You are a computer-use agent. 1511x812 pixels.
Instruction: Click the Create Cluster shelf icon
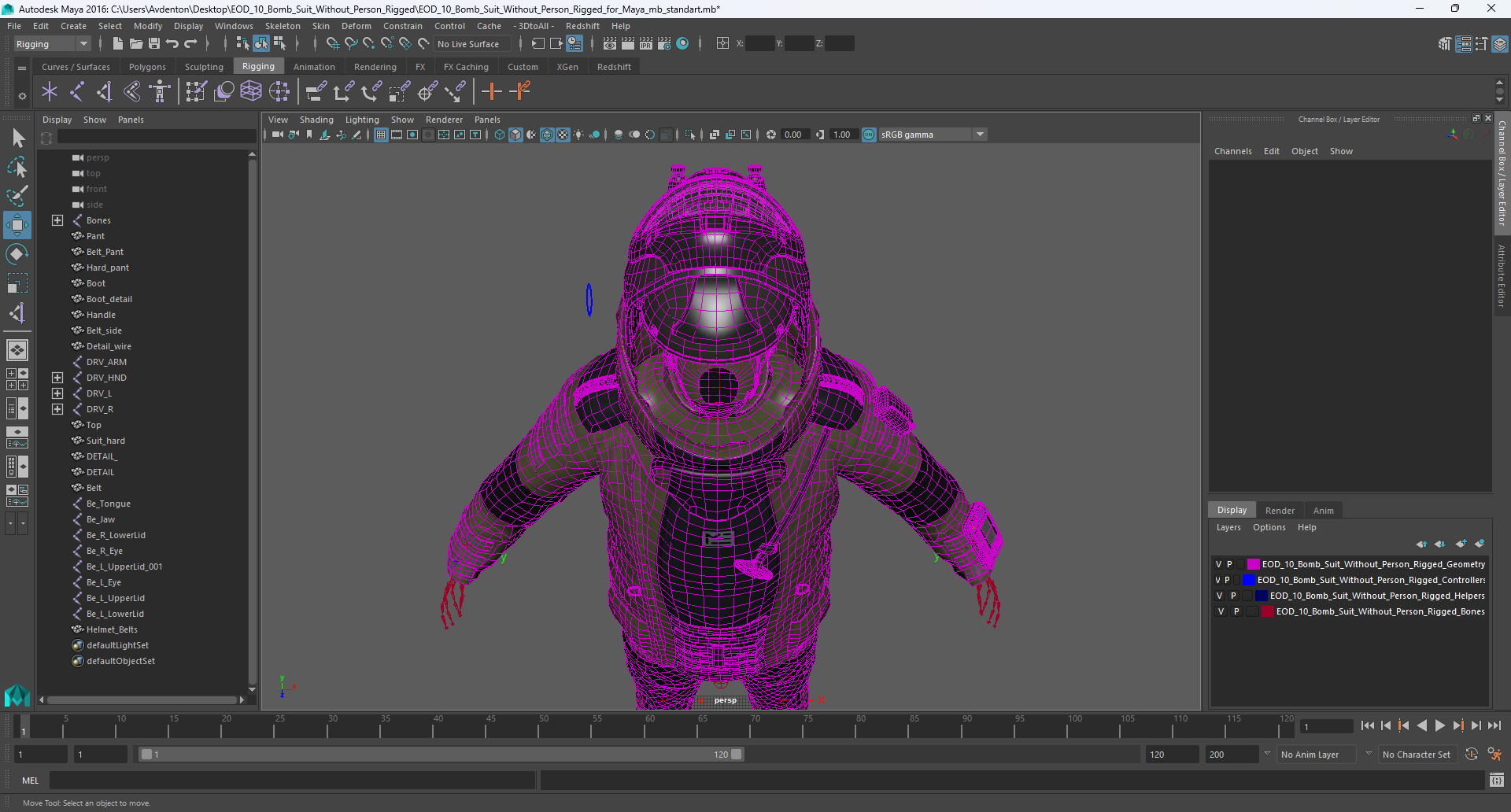[279, 92]
